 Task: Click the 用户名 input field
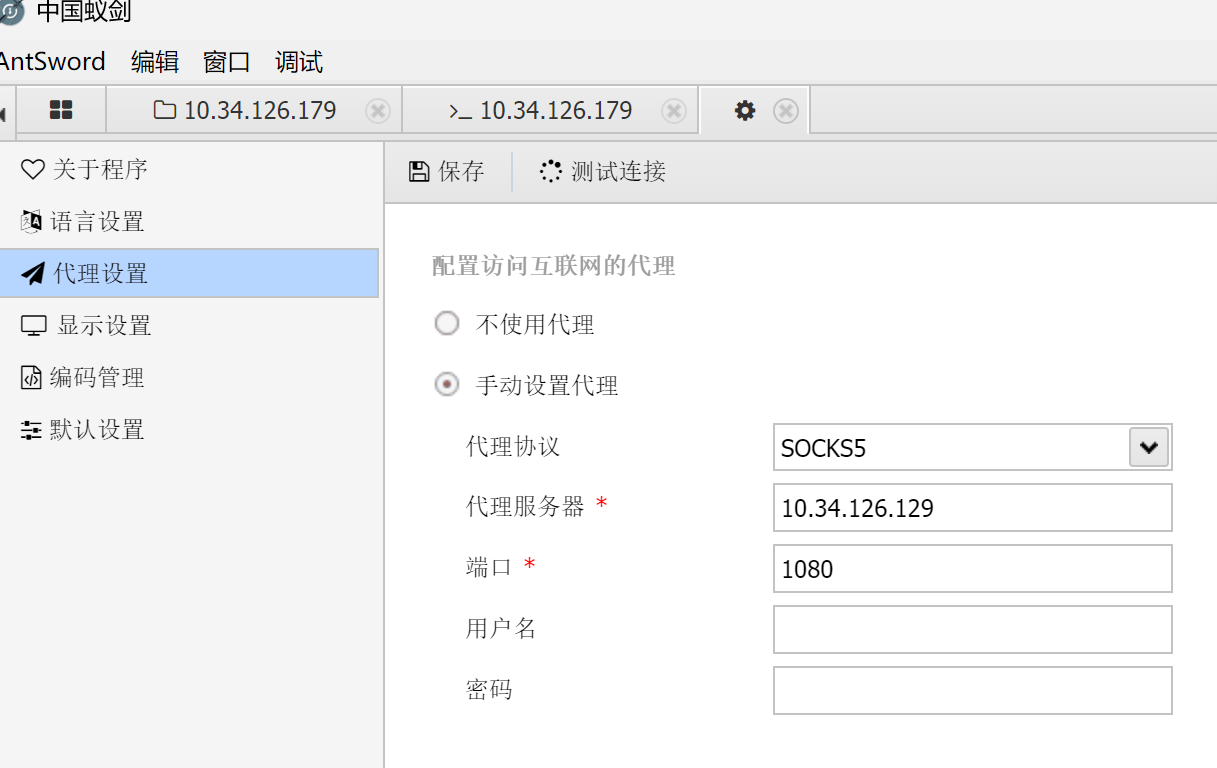click(972, 630)
